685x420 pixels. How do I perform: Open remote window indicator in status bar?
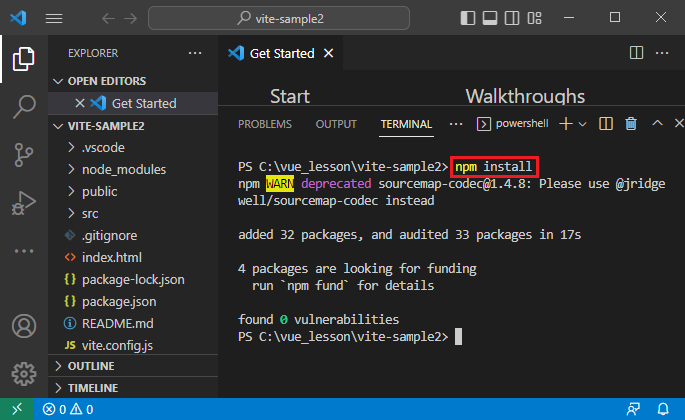(x=17, y=409)
